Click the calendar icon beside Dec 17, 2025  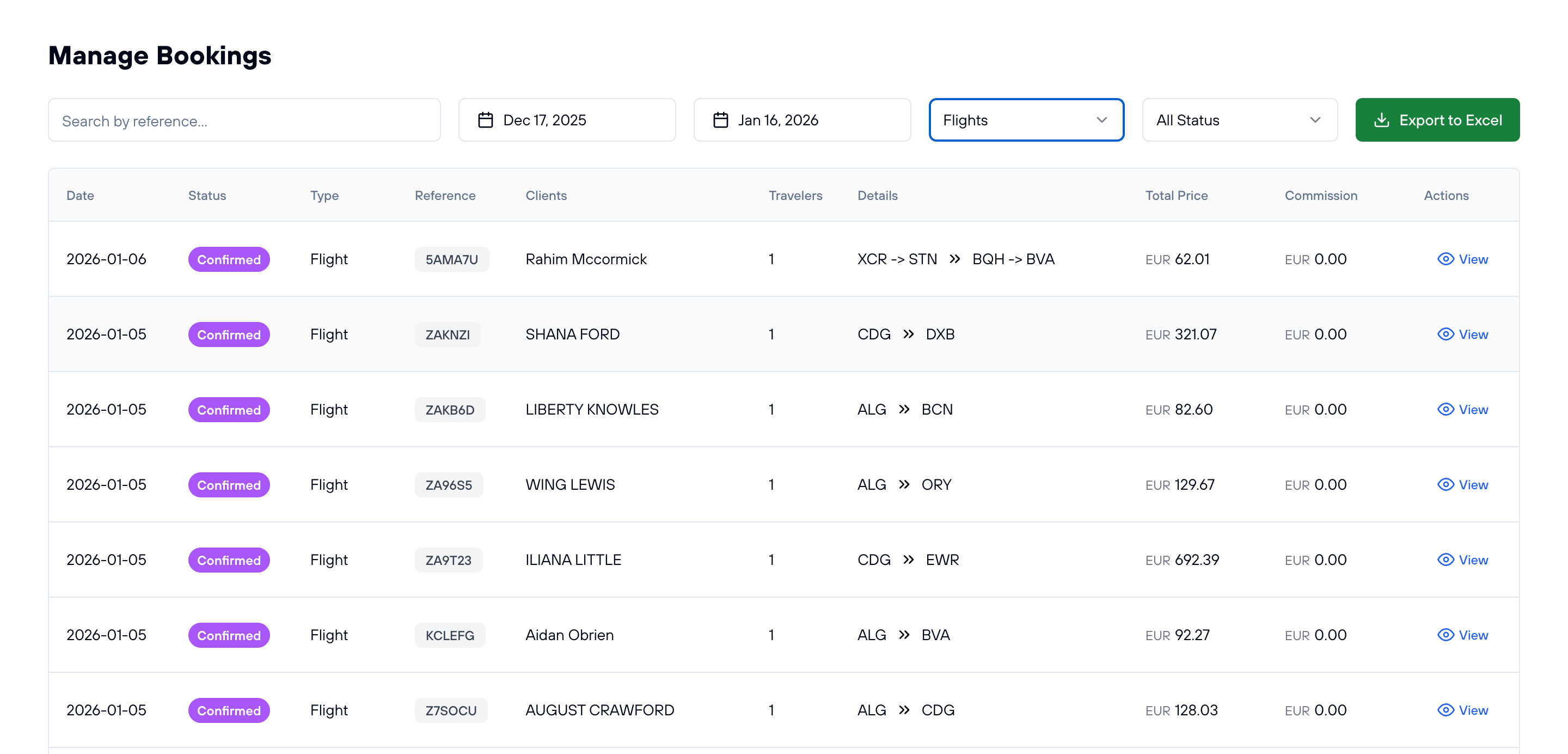pos(485,120)
